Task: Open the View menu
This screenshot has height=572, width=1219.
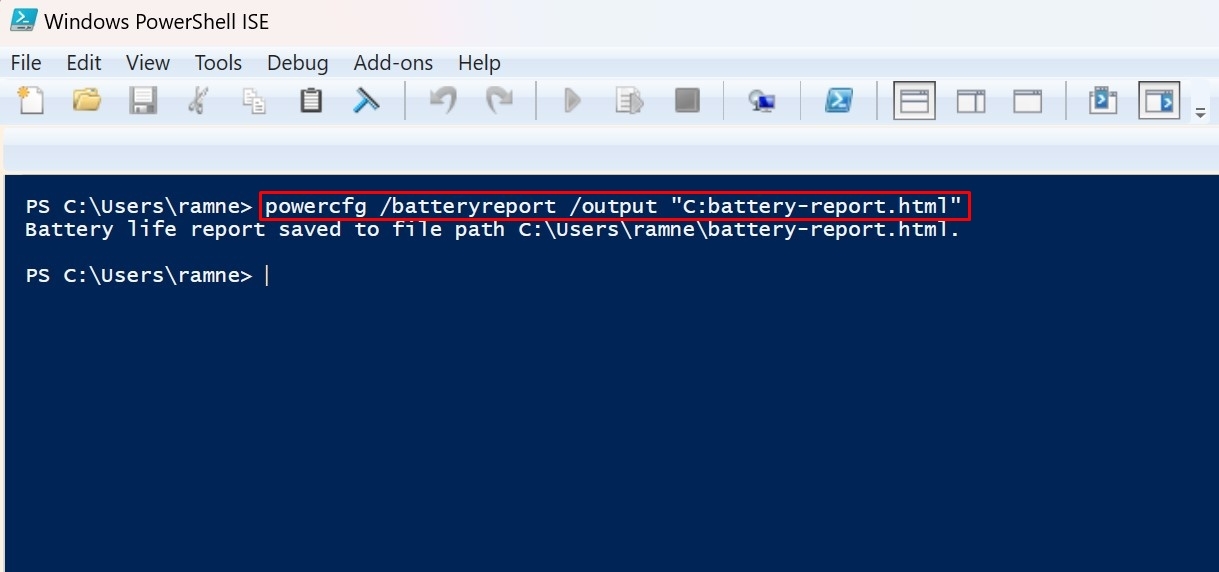Action: [148, 63]
